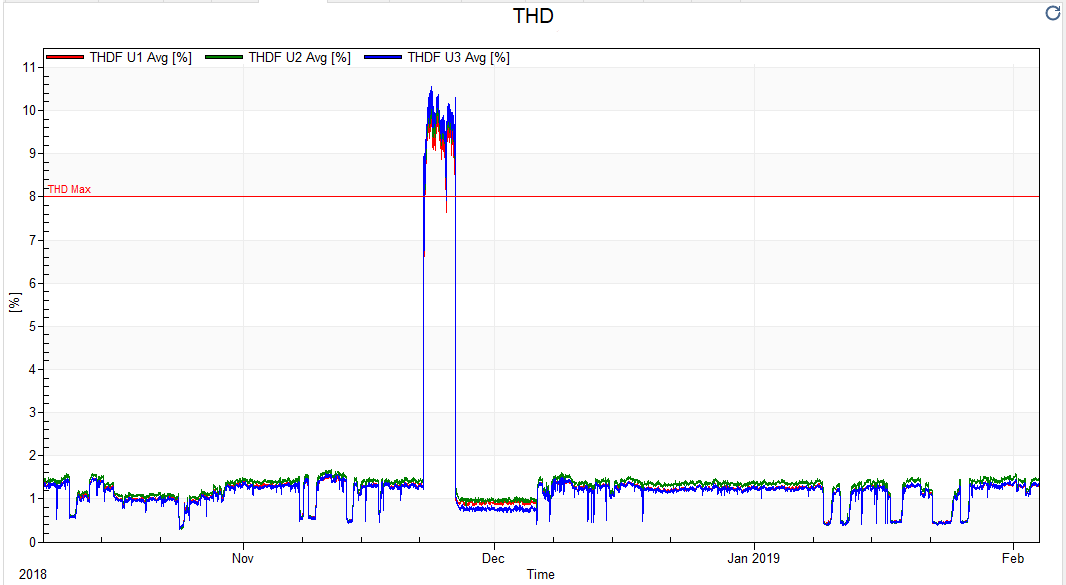The image size is (1066, 585).
Task: Click the 5 value on y-axis
Action: pos(33,326)
